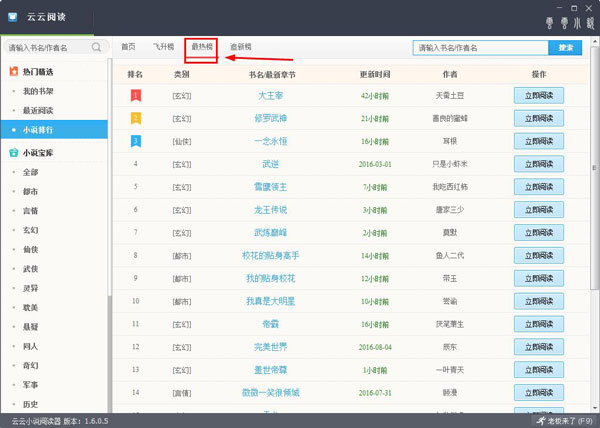Click 立即阅读 for 龙王传说
The width and height of the screenshot is (600, 428).
tap(539, 210)
